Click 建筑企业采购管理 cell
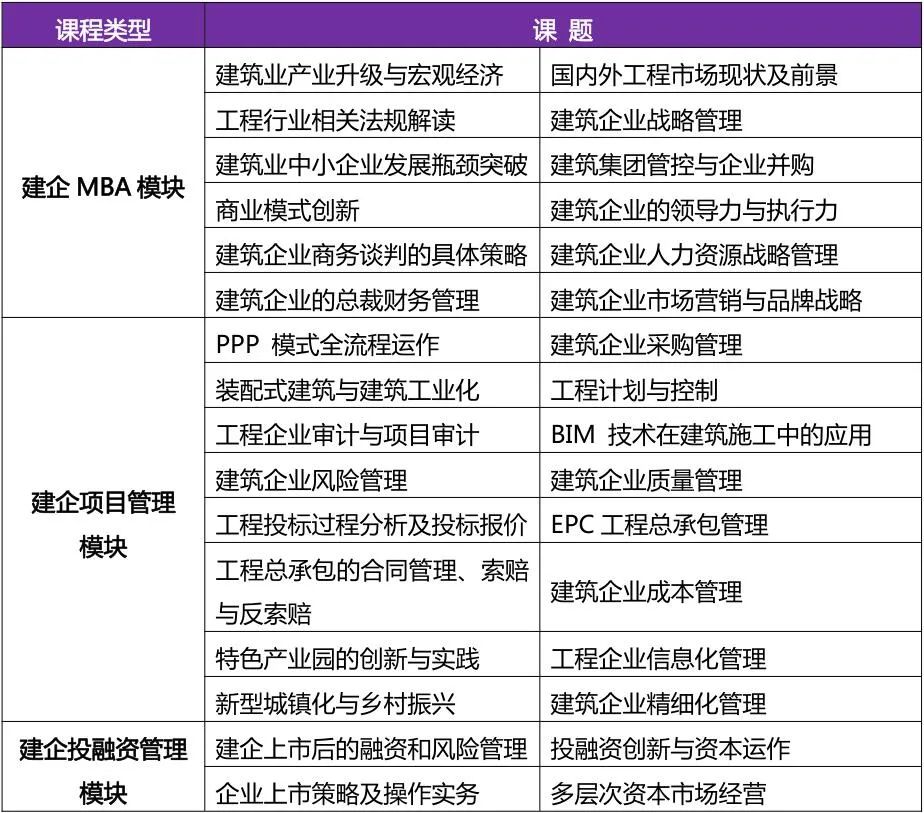The height and width of the screenshot is (813, 924). [731, 340]
